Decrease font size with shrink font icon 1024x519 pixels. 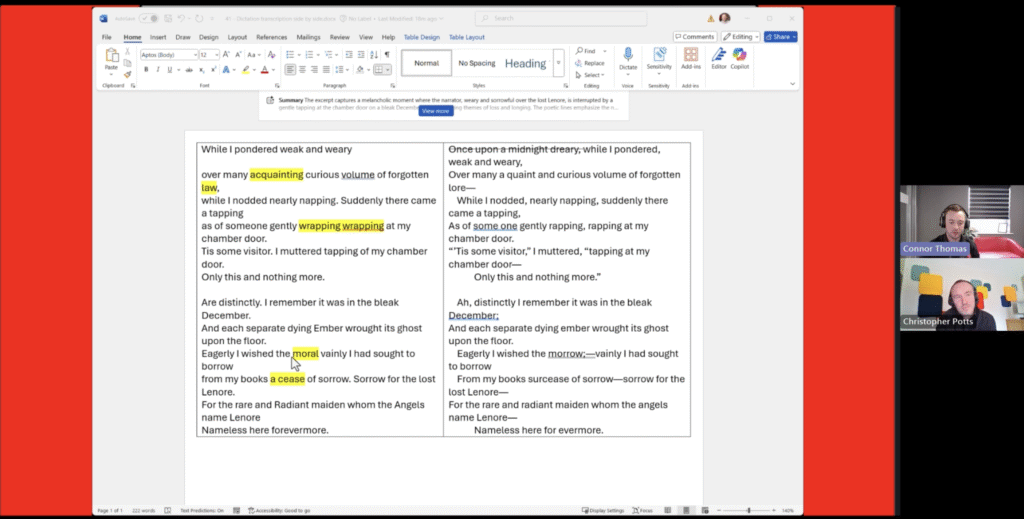(x=237, y=55)
